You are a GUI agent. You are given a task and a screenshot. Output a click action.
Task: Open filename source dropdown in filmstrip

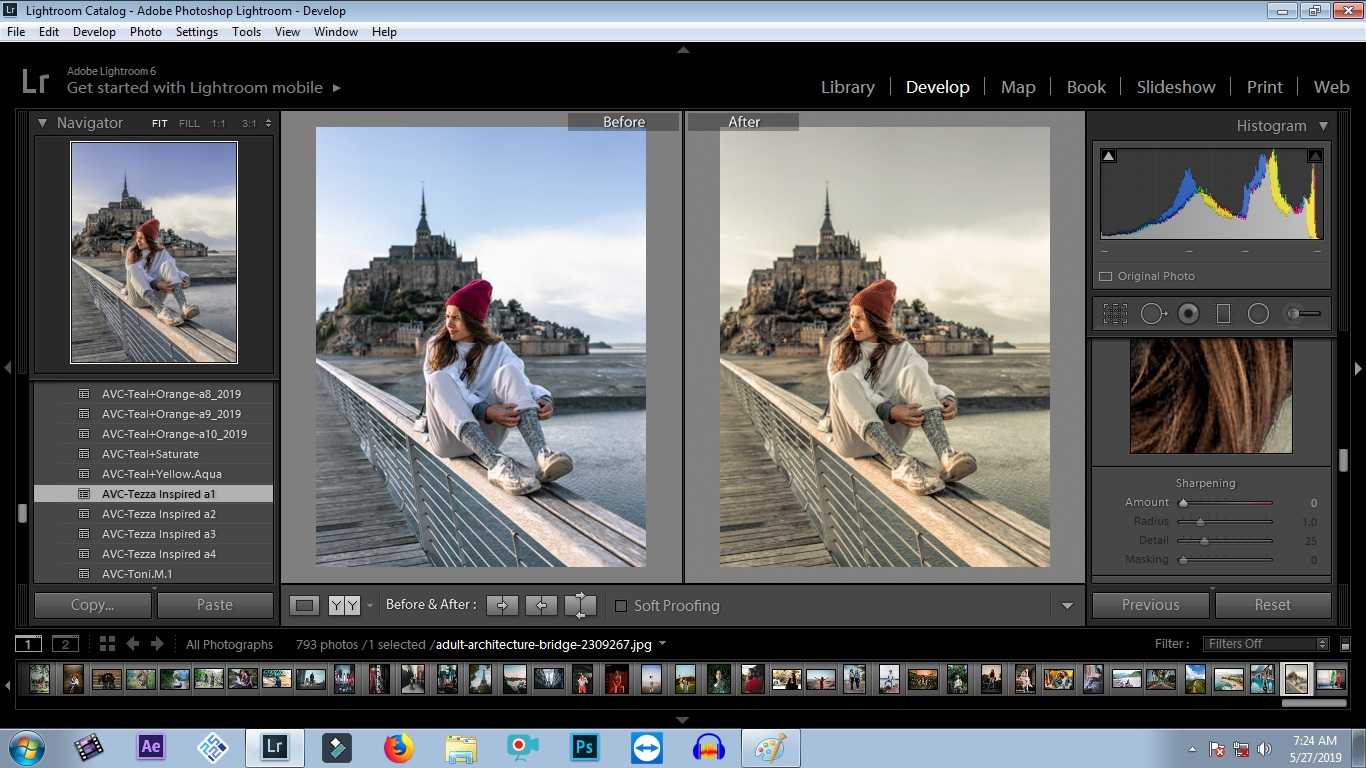click(662, 644)
